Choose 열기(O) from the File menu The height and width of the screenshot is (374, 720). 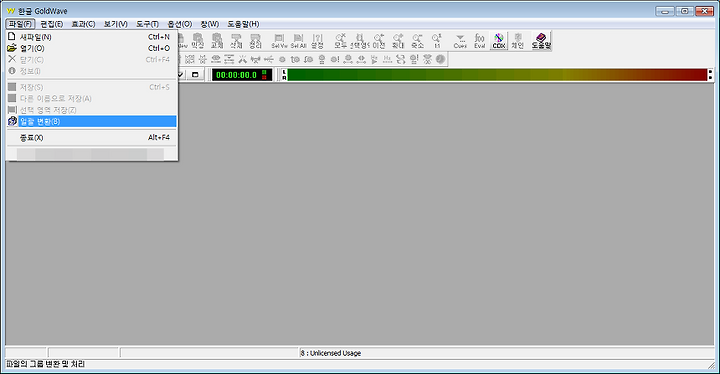pyautogui.click(x=91, y=48)
